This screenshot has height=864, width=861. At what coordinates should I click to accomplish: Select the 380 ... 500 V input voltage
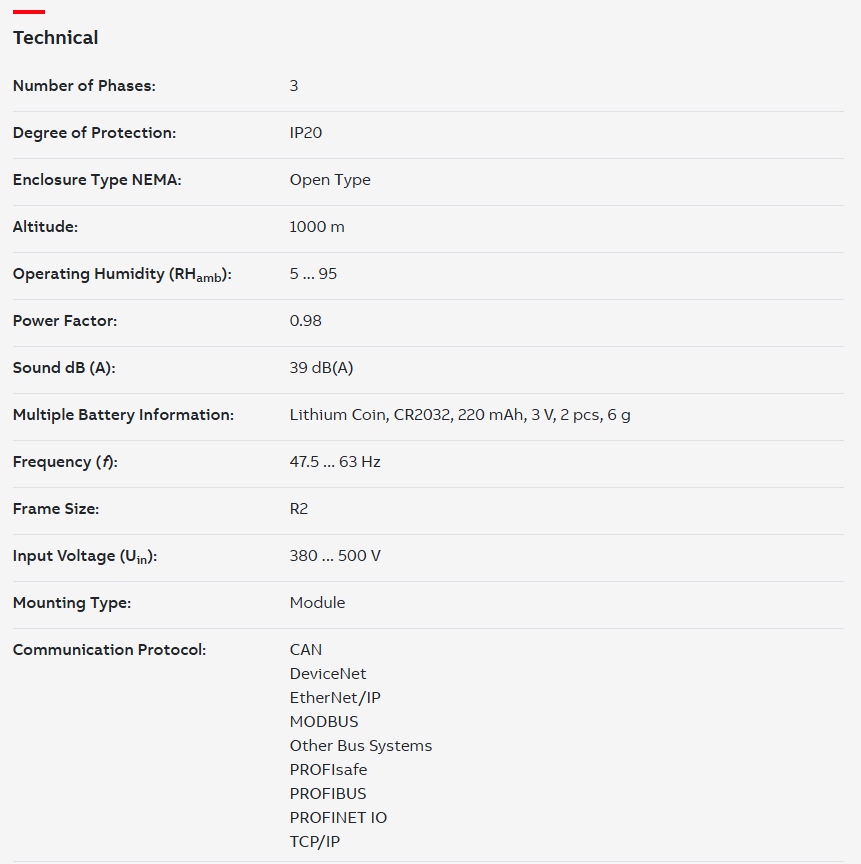click(335, 555)
